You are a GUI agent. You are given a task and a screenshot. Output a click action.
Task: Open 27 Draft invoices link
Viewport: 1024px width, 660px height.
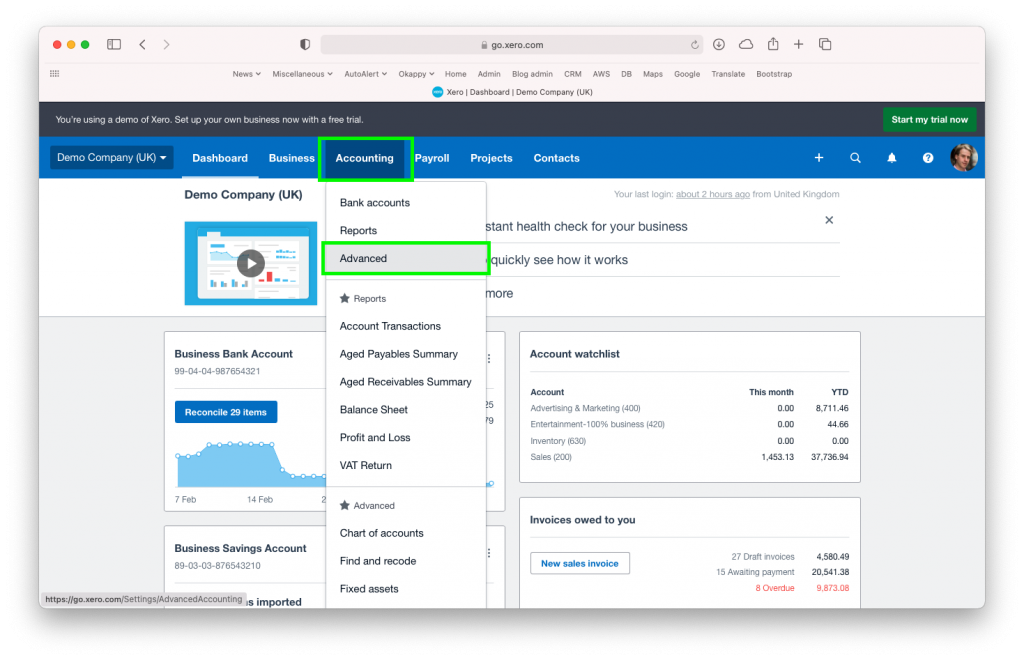pos(763,557)
